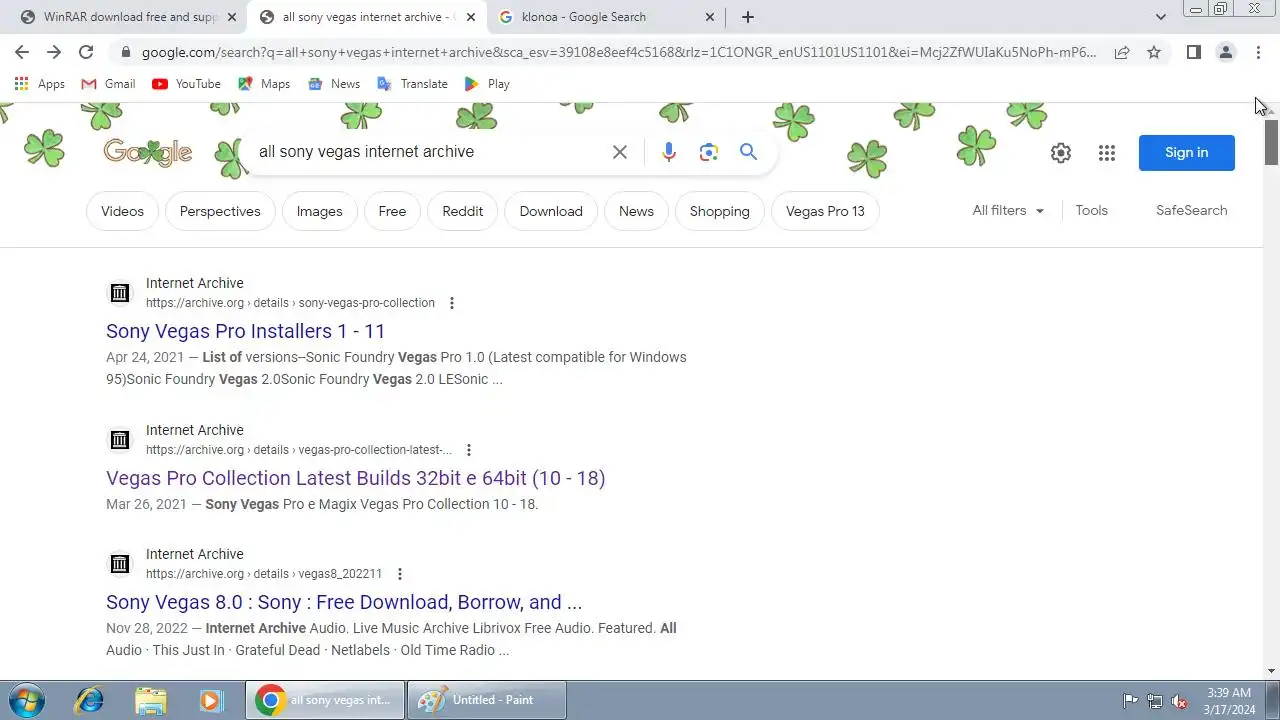This screenshot has height=720, width=1280.
Task: Open Maps bookmark
Action: coord(264,84)
